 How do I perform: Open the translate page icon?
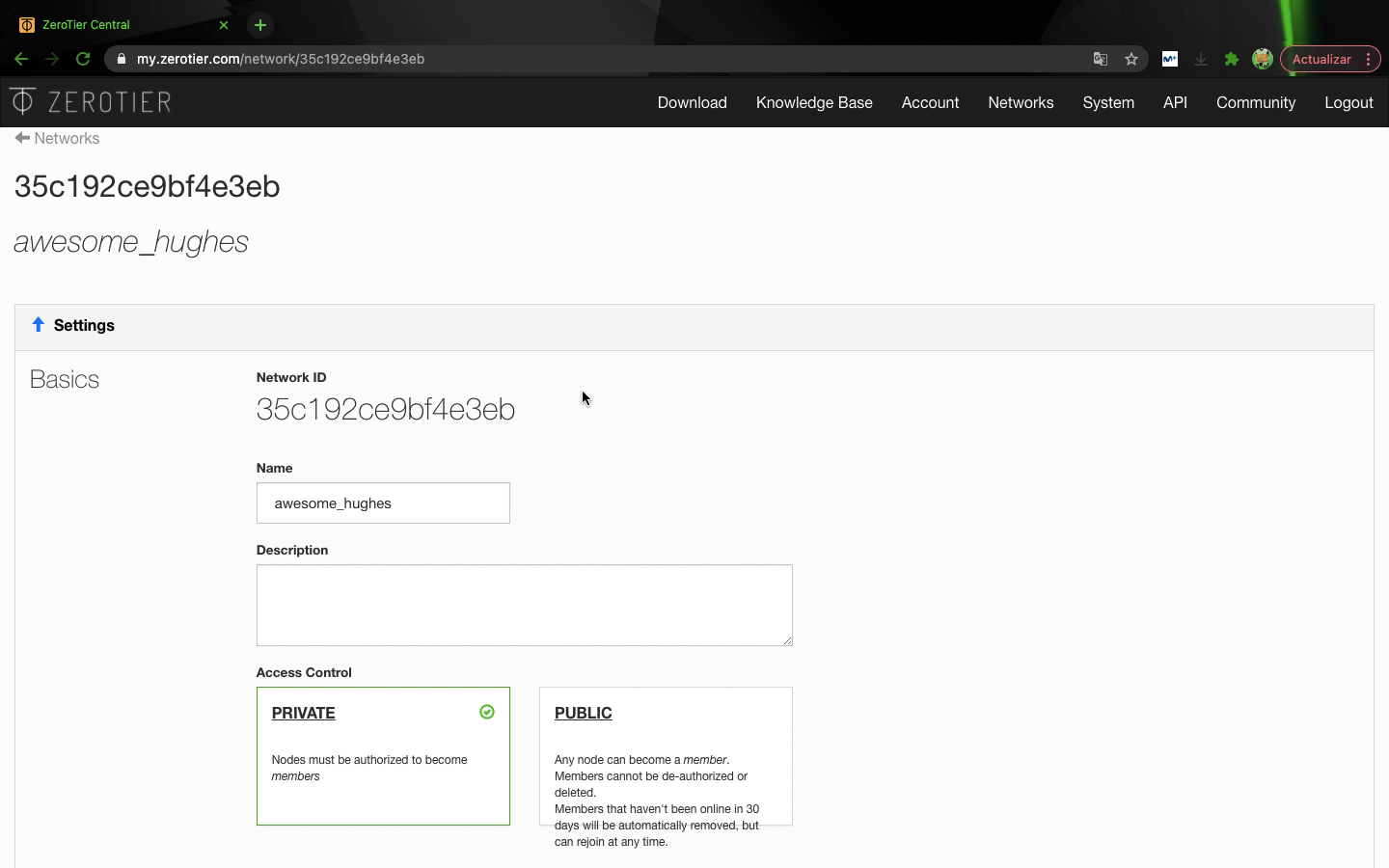[1101, 59]
